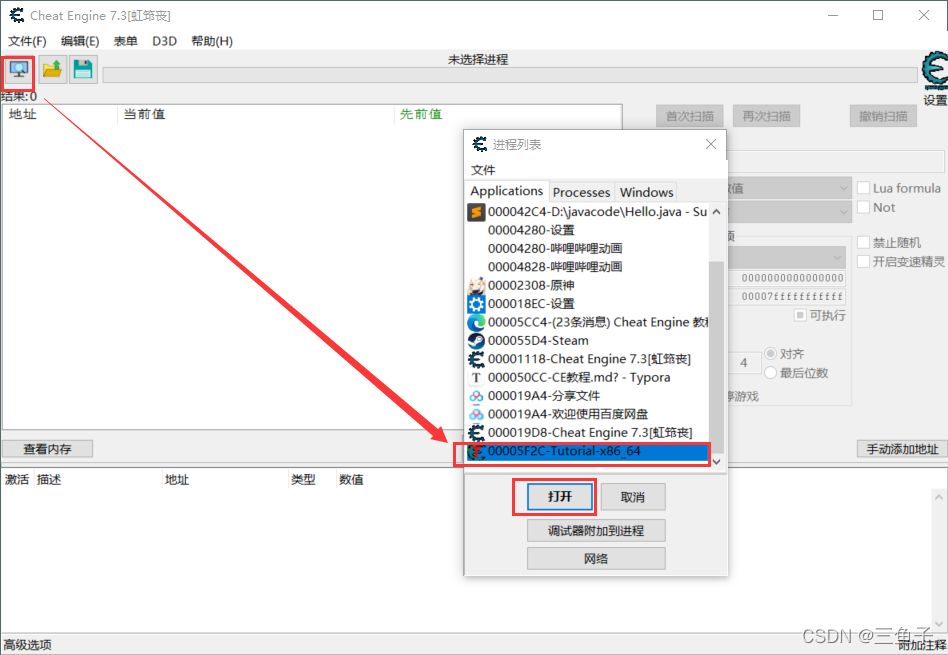Open the D3D menu
948x655 pixels.
click(164, 41)
